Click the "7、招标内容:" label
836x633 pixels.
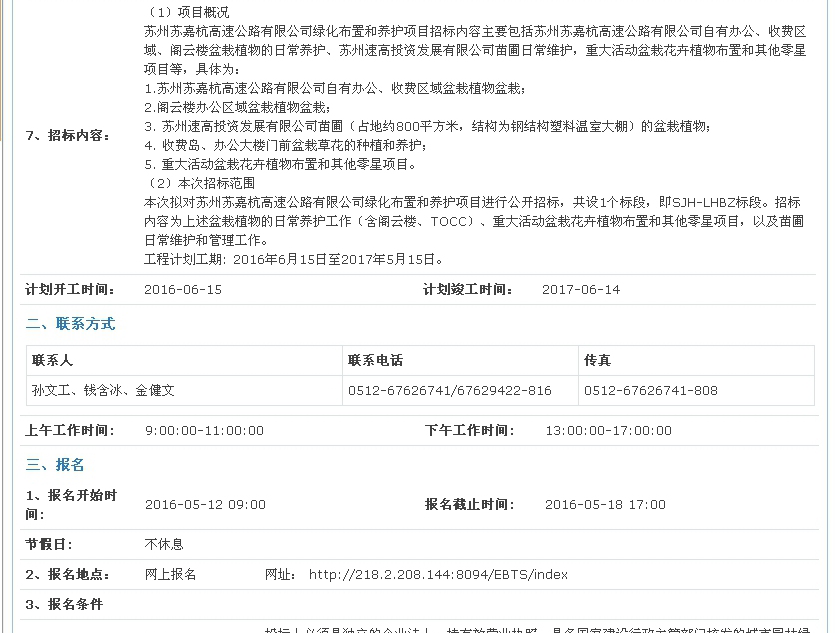68,135
